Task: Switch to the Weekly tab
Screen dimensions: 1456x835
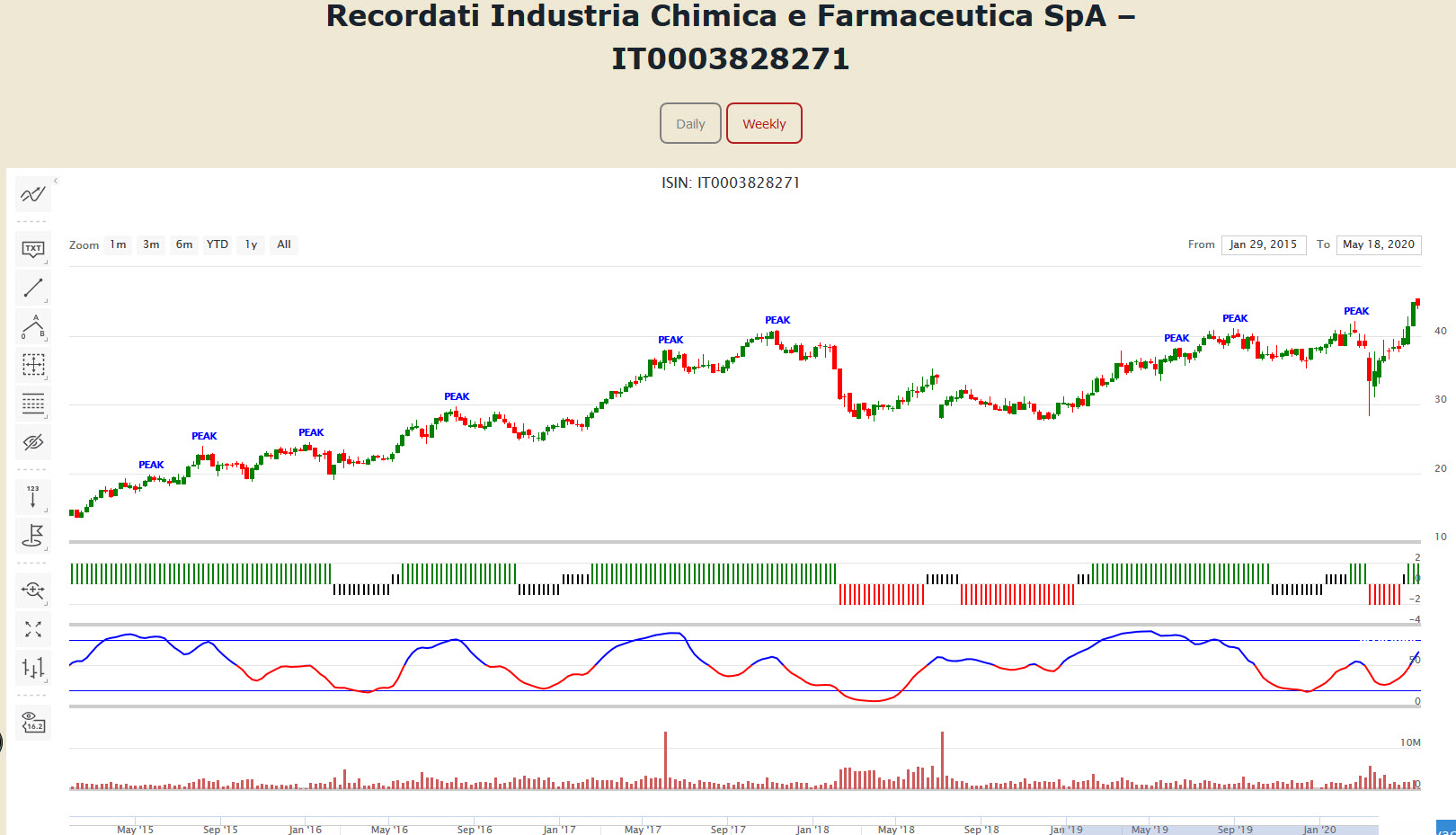Action: (764, 124)
